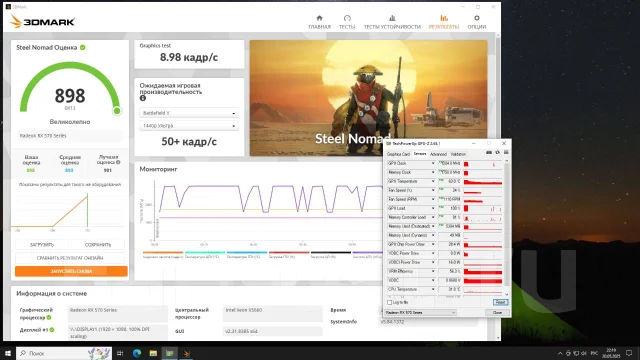
Task: Click 8.98 кадр/с graphics test result
Action: click(189, 58)
